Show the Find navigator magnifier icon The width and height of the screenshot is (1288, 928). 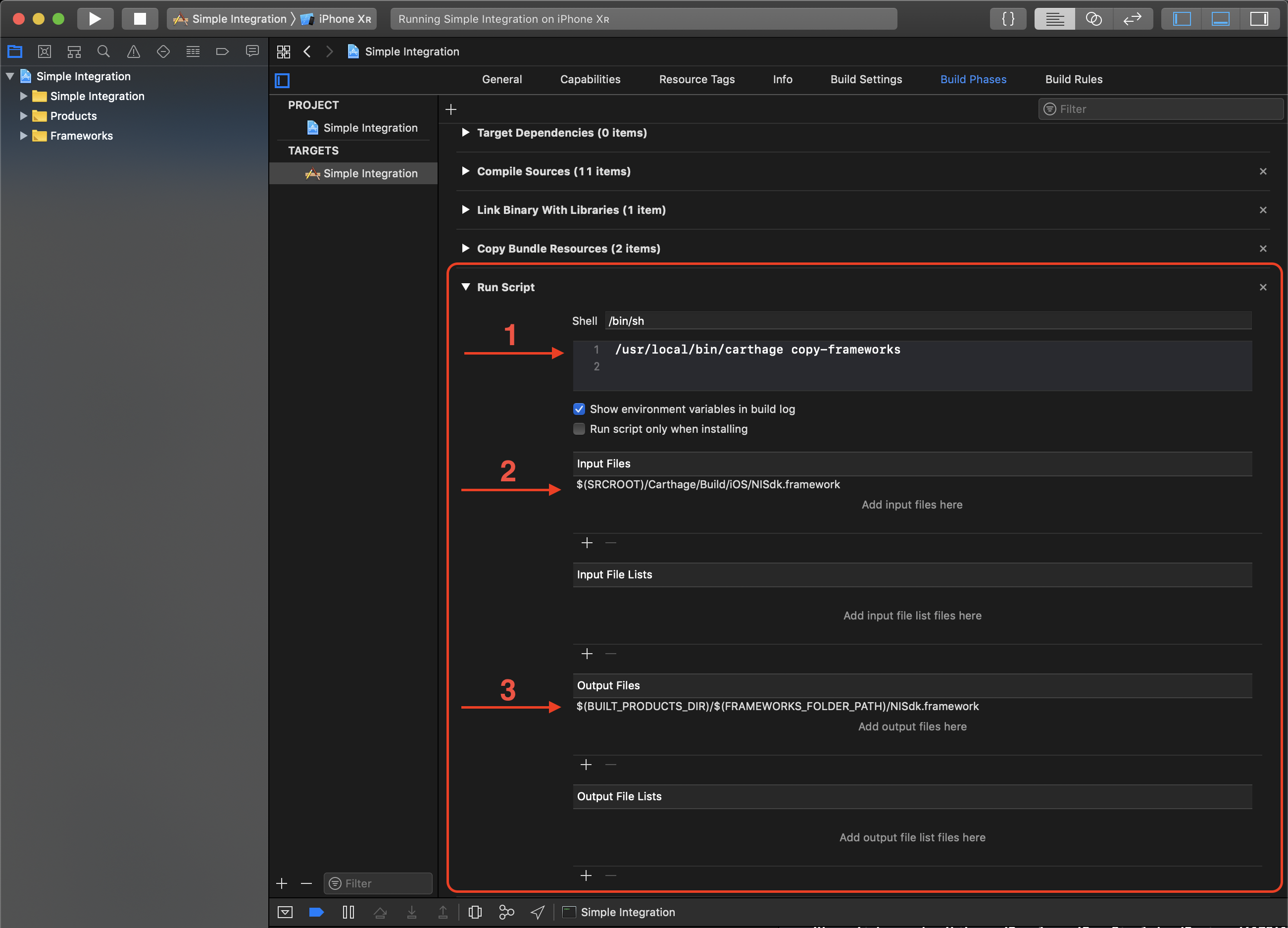pos(103,52)
